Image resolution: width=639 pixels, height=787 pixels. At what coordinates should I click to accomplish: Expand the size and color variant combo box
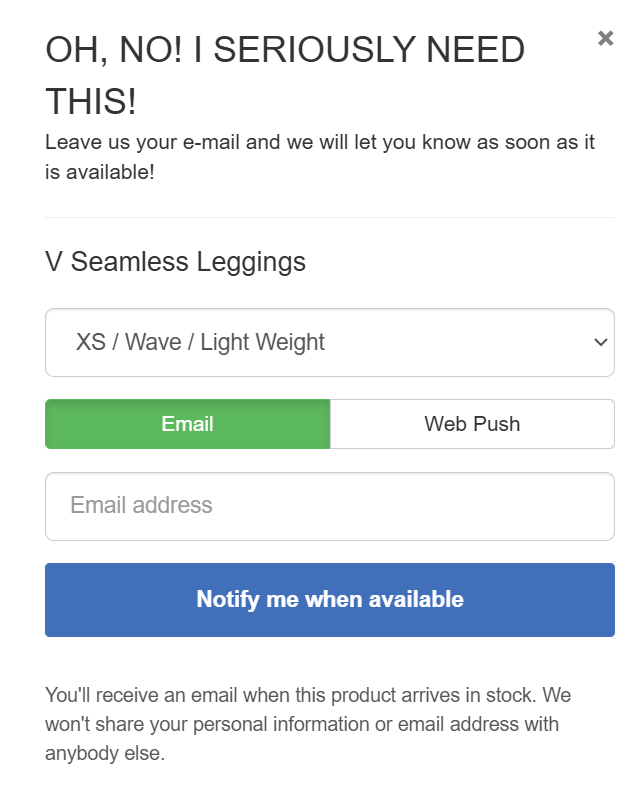(x=329, y=342)
